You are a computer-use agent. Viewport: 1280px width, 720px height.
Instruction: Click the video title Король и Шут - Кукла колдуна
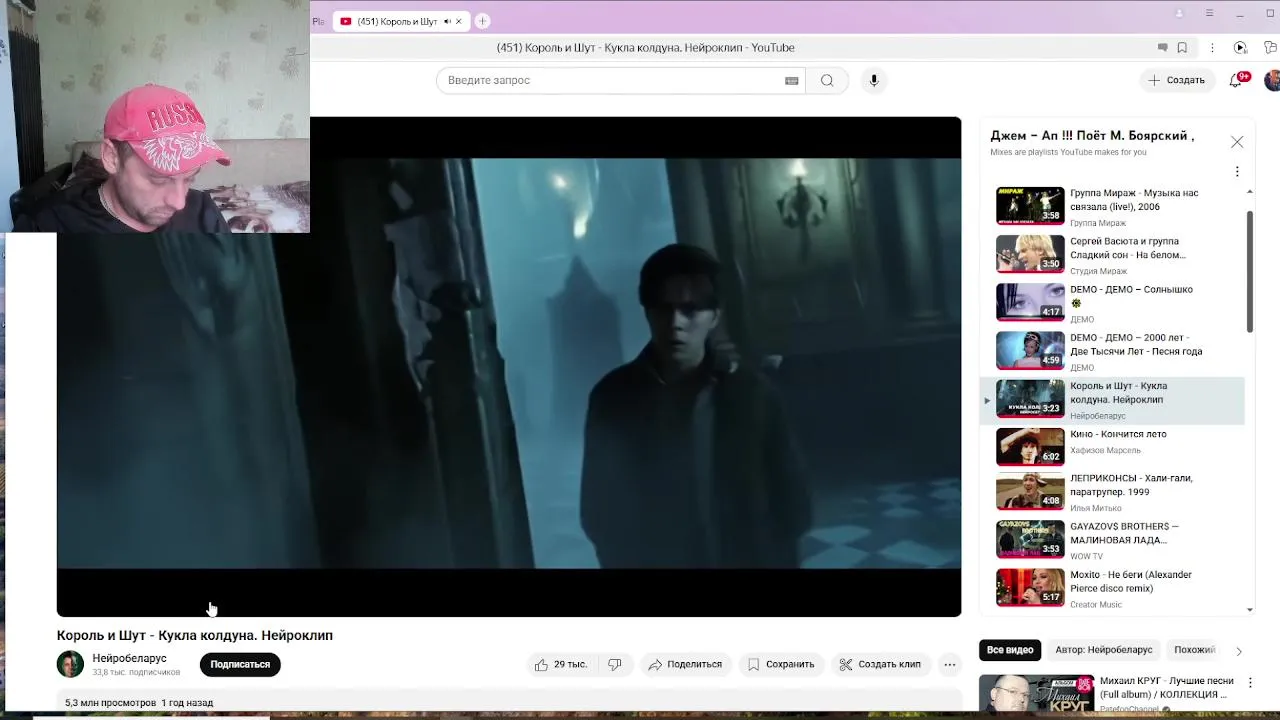coord(195,635)
